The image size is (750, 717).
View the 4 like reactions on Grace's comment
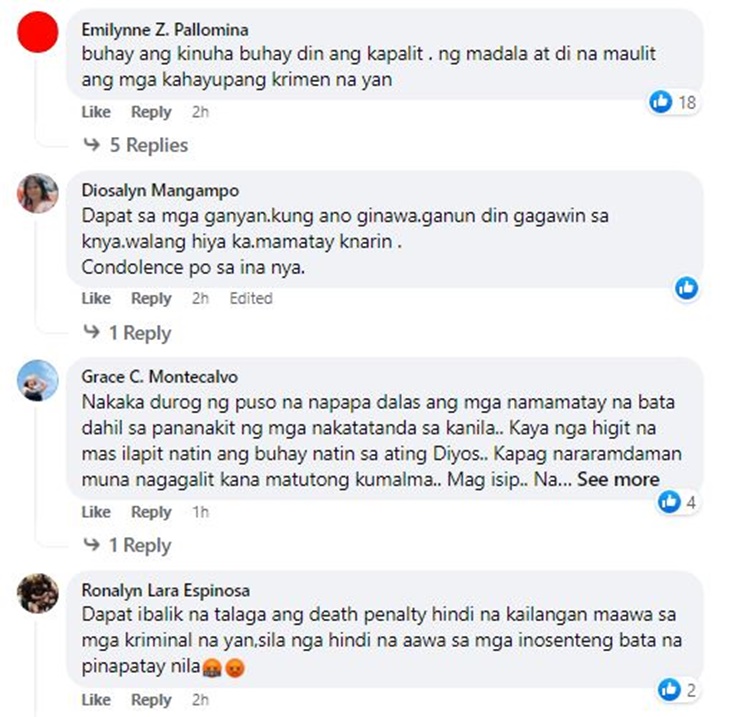tap(677, 502)
